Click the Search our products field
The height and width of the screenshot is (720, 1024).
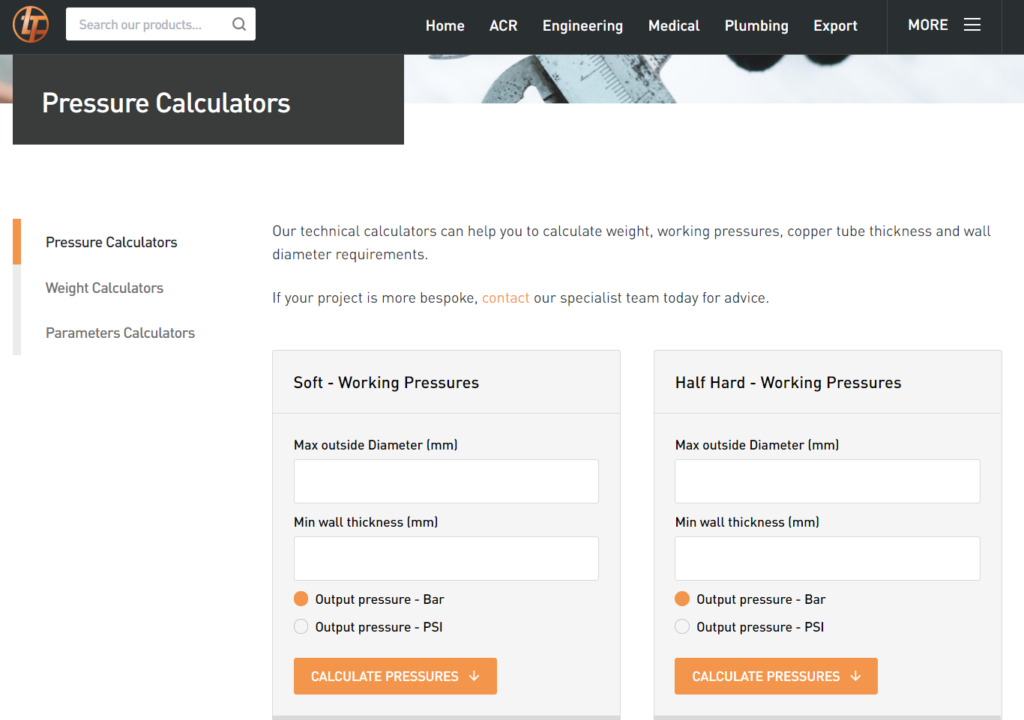pos(150,24)
